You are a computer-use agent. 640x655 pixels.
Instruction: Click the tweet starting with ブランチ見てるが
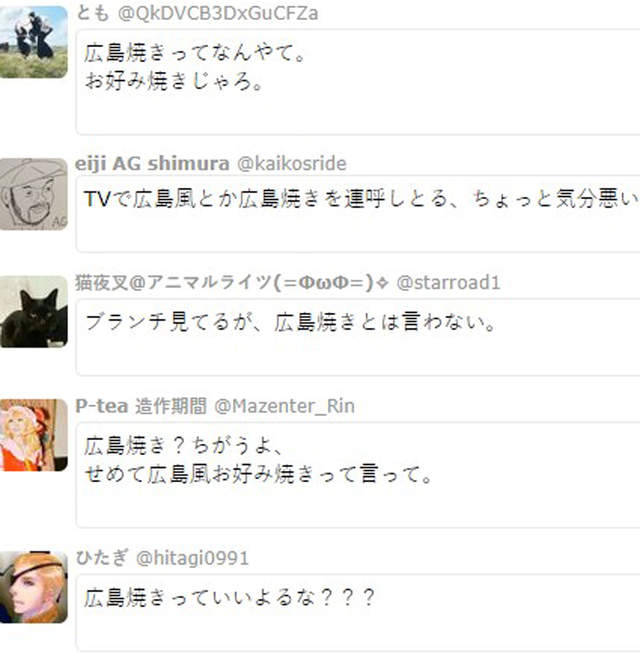(x=358, y=337)
